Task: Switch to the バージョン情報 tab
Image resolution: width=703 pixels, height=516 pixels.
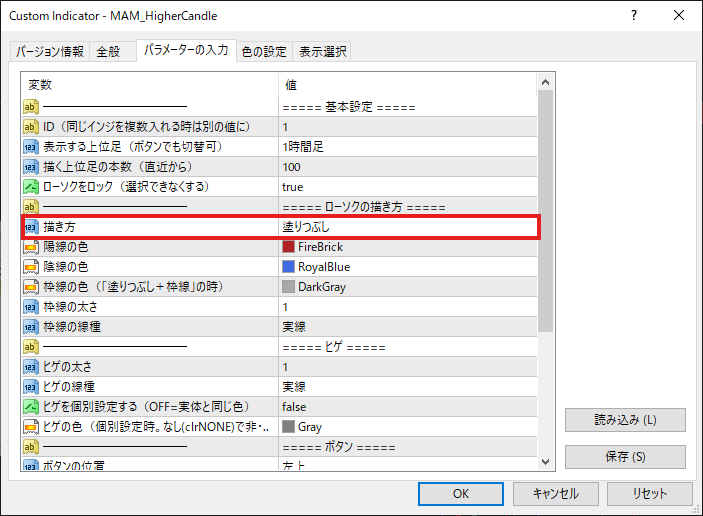Action: coord(50,52)
